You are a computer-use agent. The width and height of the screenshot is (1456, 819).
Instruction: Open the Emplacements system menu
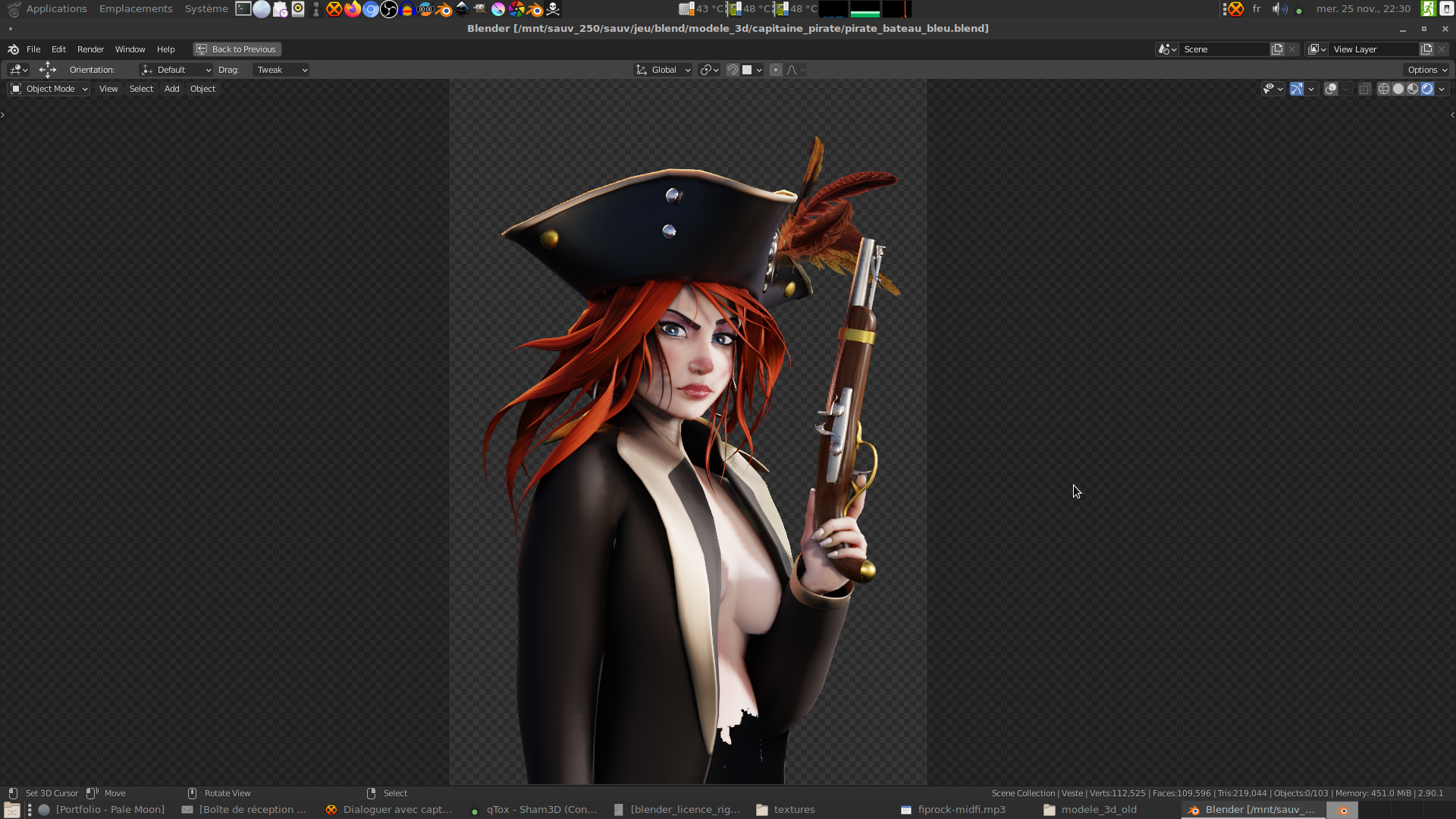136,9
